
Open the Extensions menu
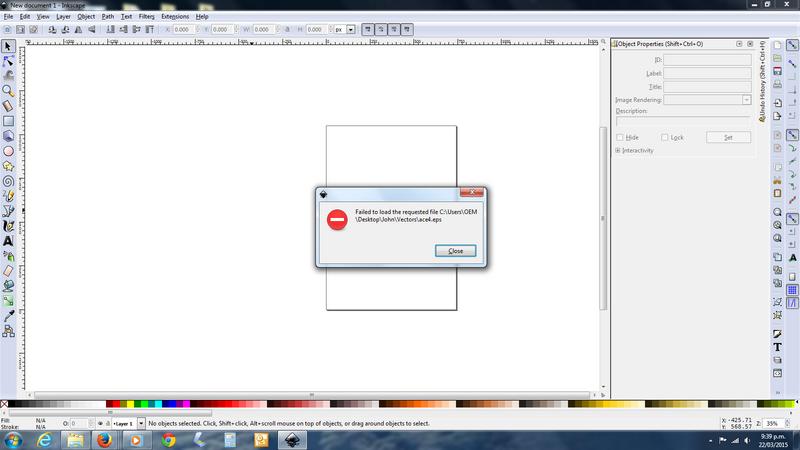(x=175, y=16)
